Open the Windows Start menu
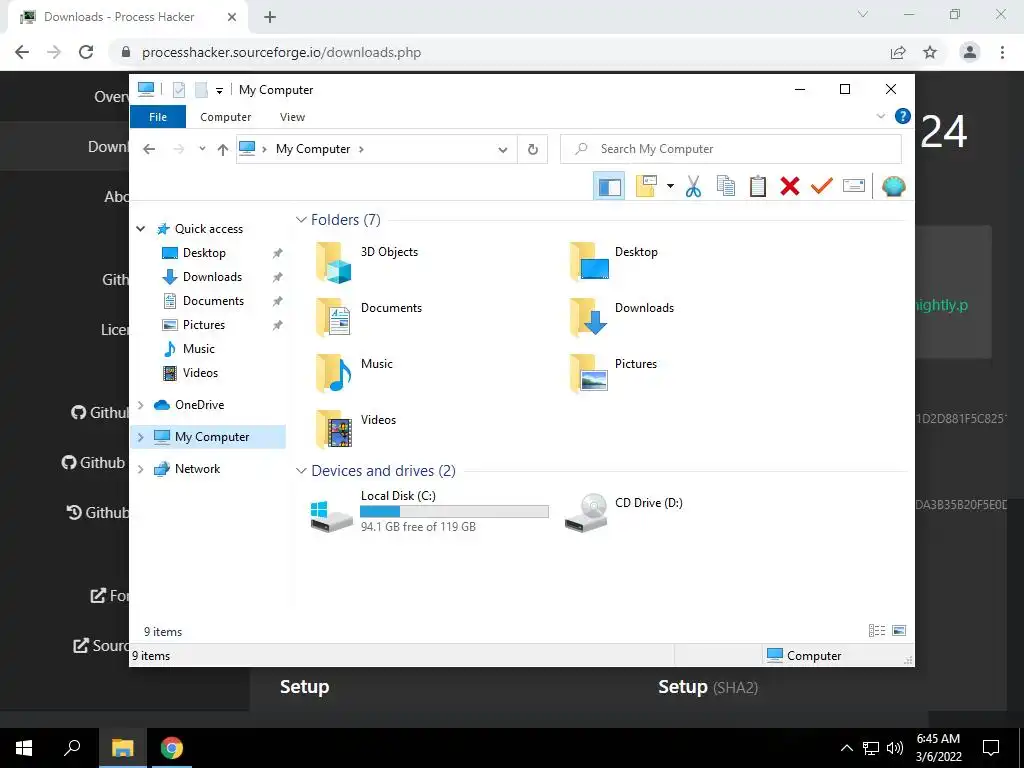 point(24,748)
